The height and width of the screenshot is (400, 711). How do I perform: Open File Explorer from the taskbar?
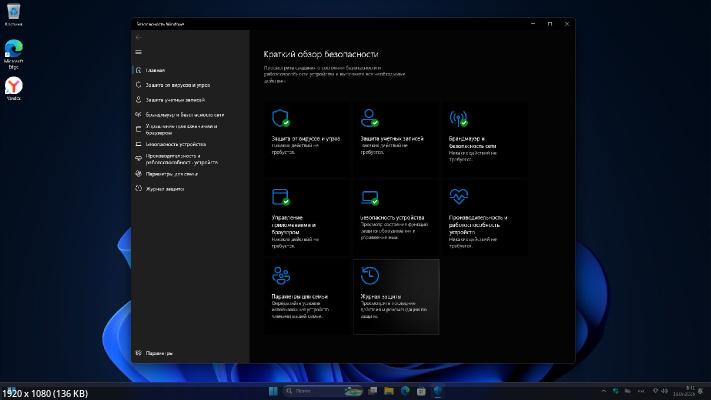(389, 391)
